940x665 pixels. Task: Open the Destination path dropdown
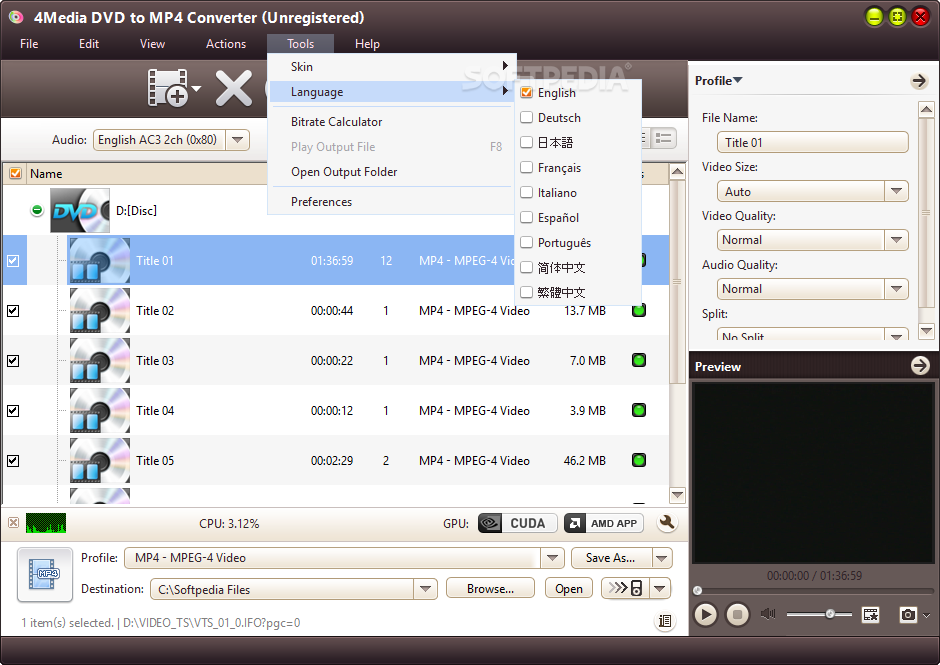(425, 589)
